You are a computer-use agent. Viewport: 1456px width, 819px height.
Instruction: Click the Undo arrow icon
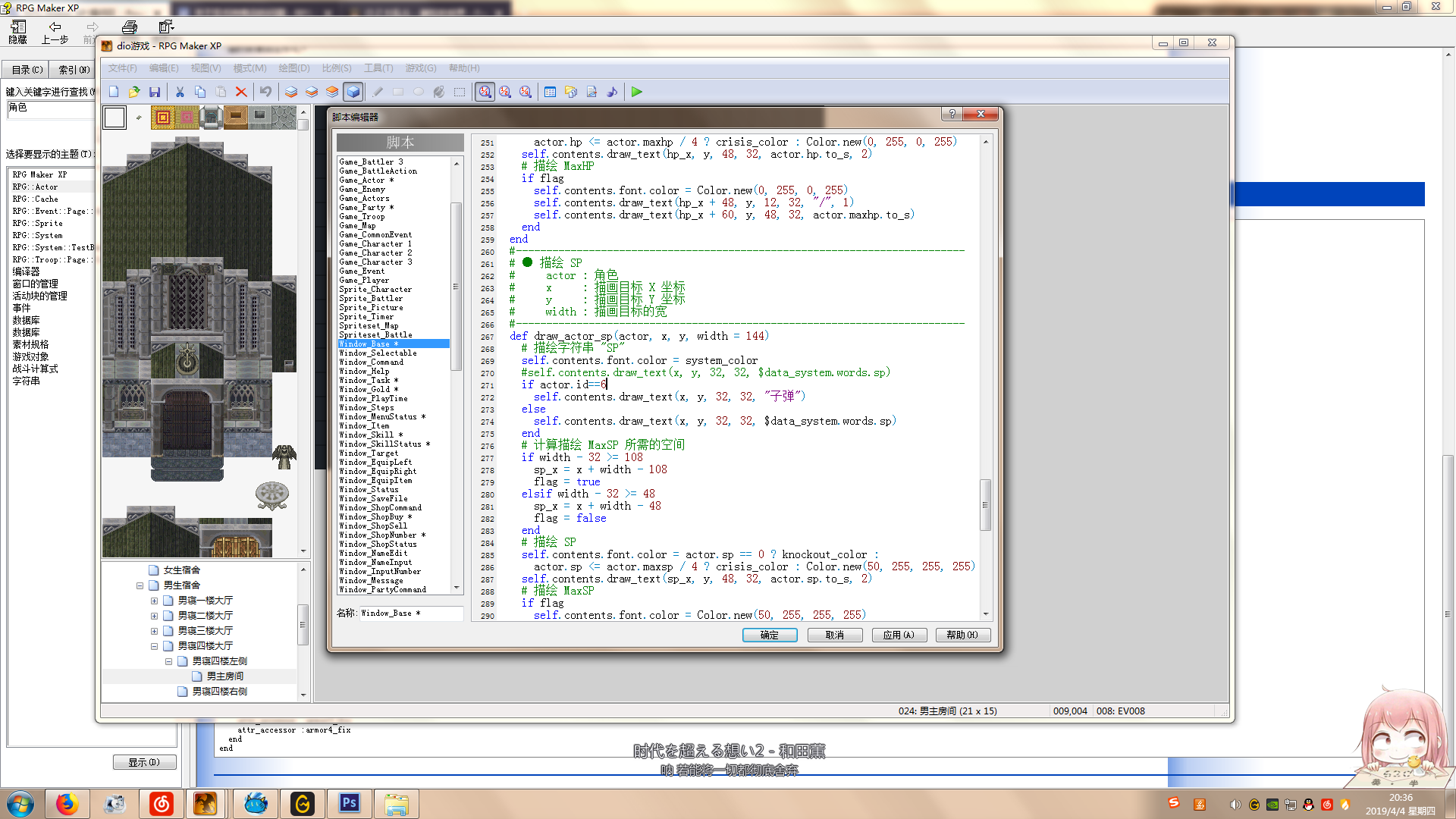coord(265,92)
